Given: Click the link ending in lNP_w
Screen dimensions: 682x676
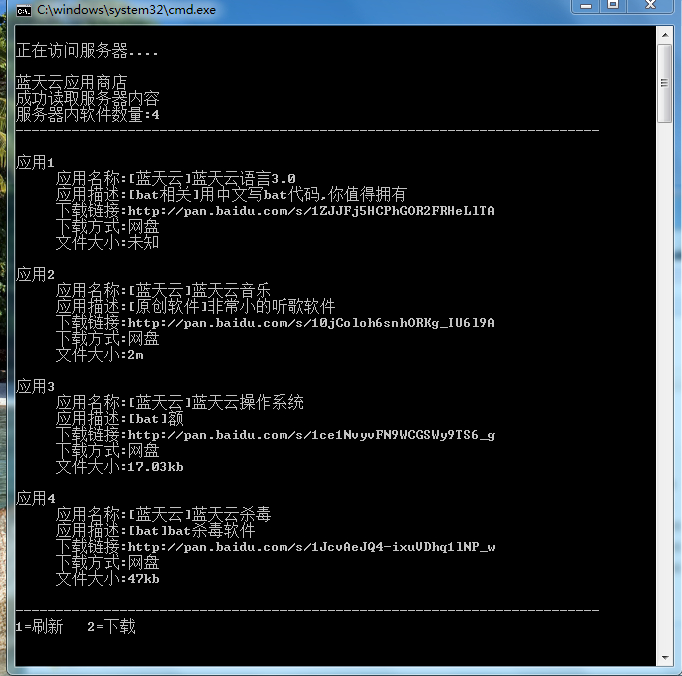Looking at the screenshot, I should [311, 547].
